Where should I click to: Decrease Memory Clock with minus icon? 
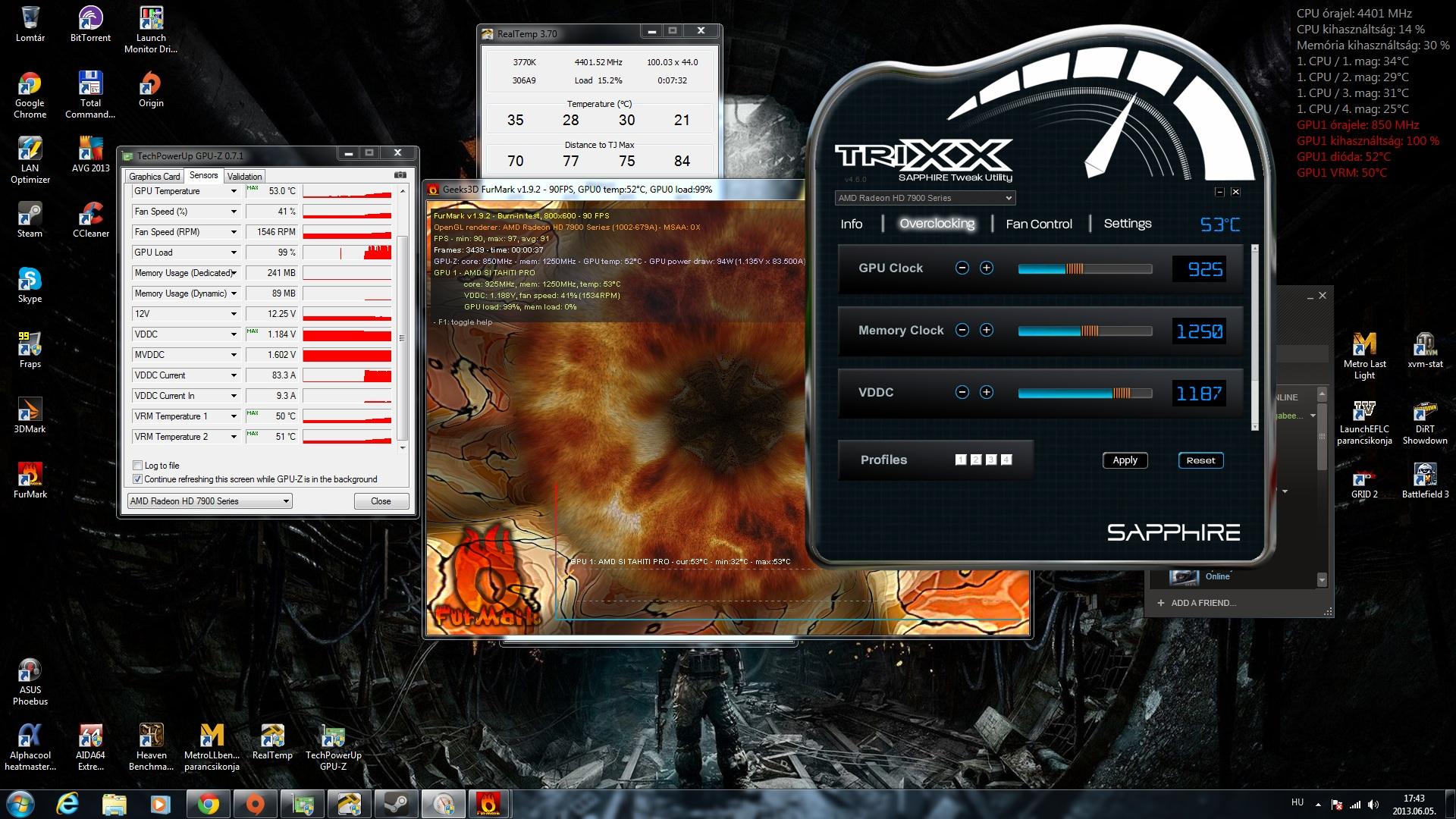click(x=962, y=330)
